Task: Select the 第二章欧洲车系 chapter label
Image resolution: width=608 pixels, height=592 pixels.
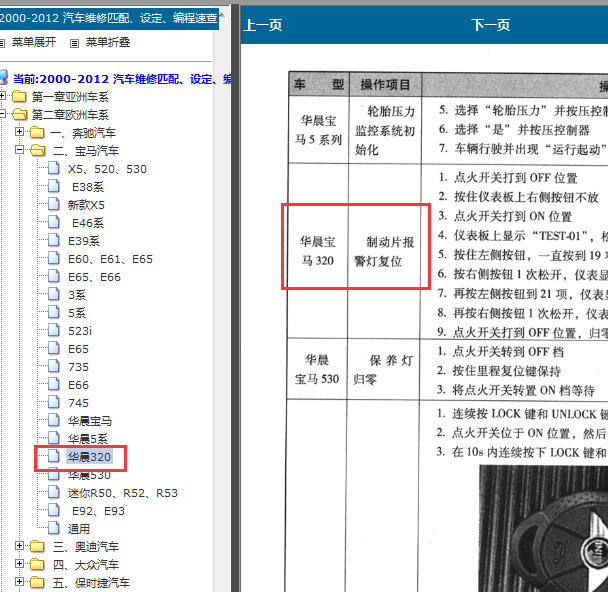Action: tap(70, 115)
